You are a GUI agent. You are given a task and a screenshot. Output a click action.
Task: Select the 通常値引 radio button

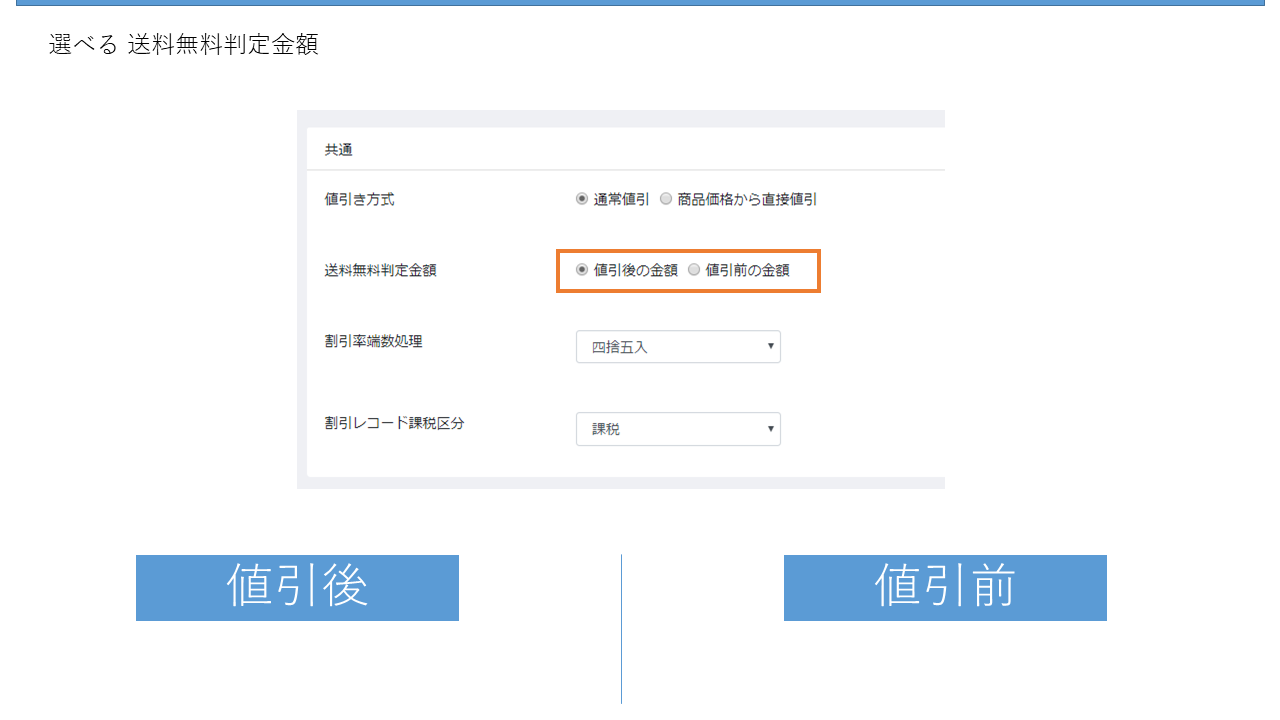(x=582, y=199)
